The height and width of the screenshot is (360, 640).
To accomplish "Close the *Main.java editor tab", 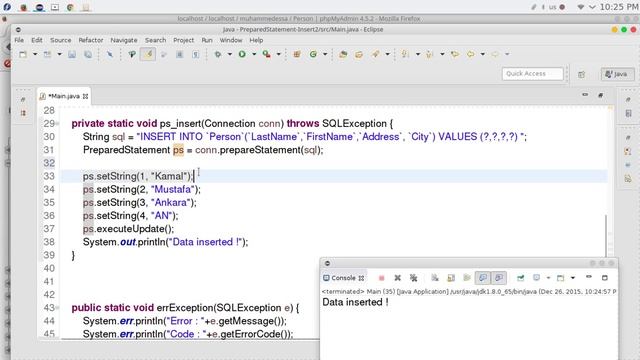I will (x=85, y=96).
